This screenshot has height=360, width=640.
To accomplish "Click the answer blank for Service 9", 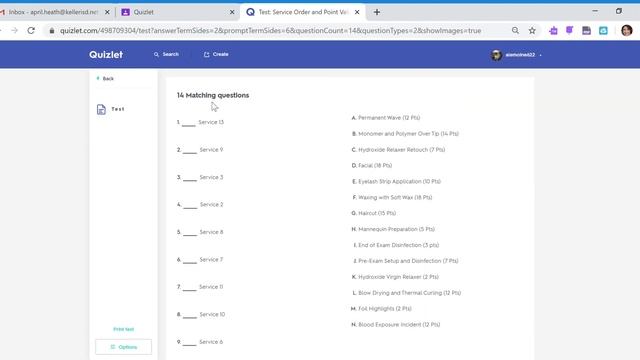I will [x=189, y=151].
